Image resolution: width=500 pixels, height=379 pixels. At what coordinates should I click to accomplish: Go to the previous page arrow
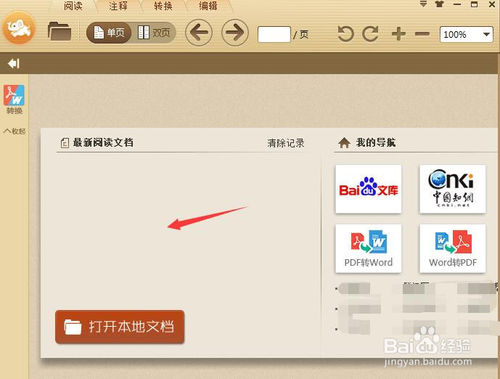[x=199, y=33]
